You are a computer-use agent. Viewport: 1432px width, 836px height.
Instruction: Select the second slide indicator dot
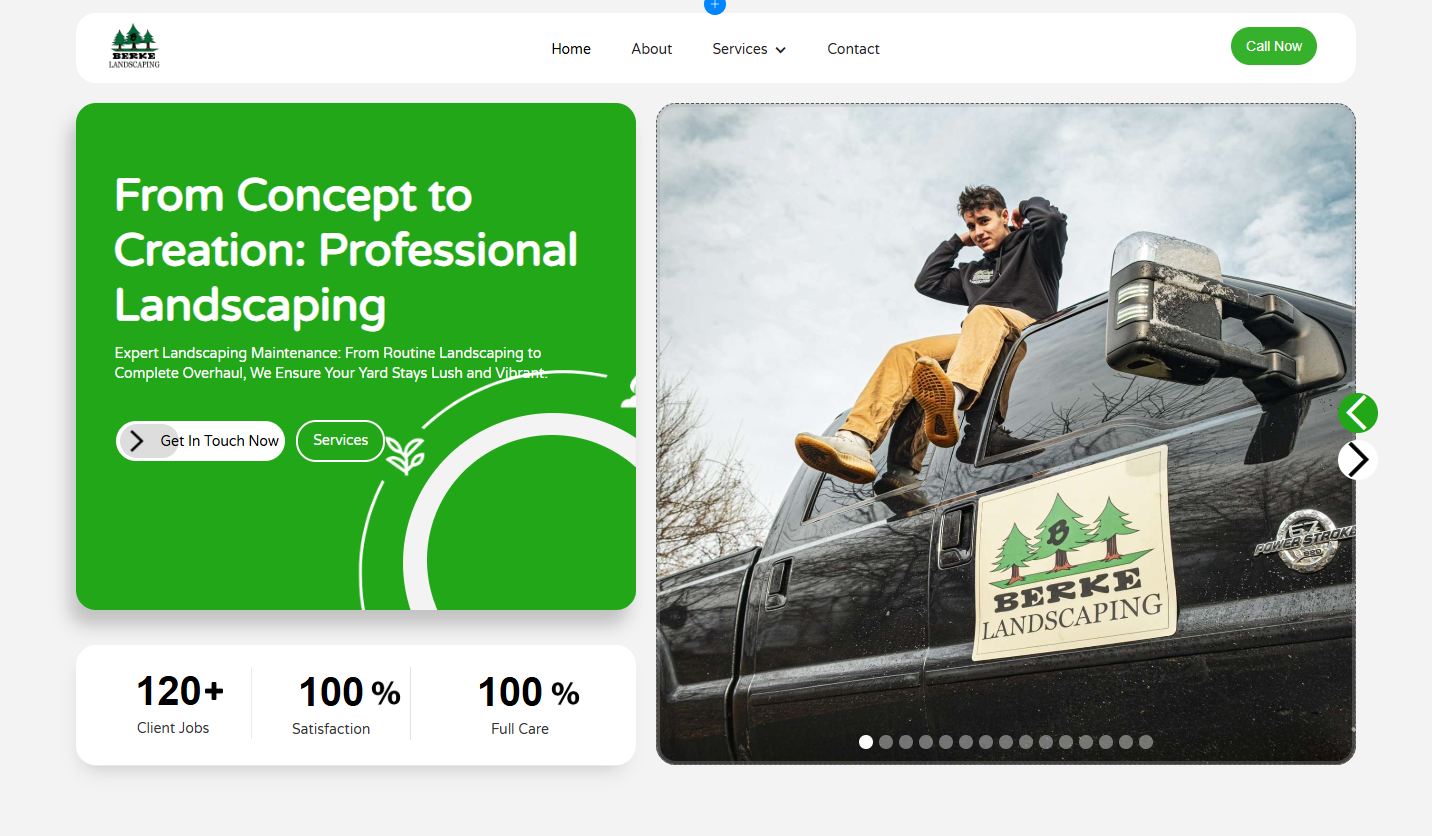pos(886,742)
